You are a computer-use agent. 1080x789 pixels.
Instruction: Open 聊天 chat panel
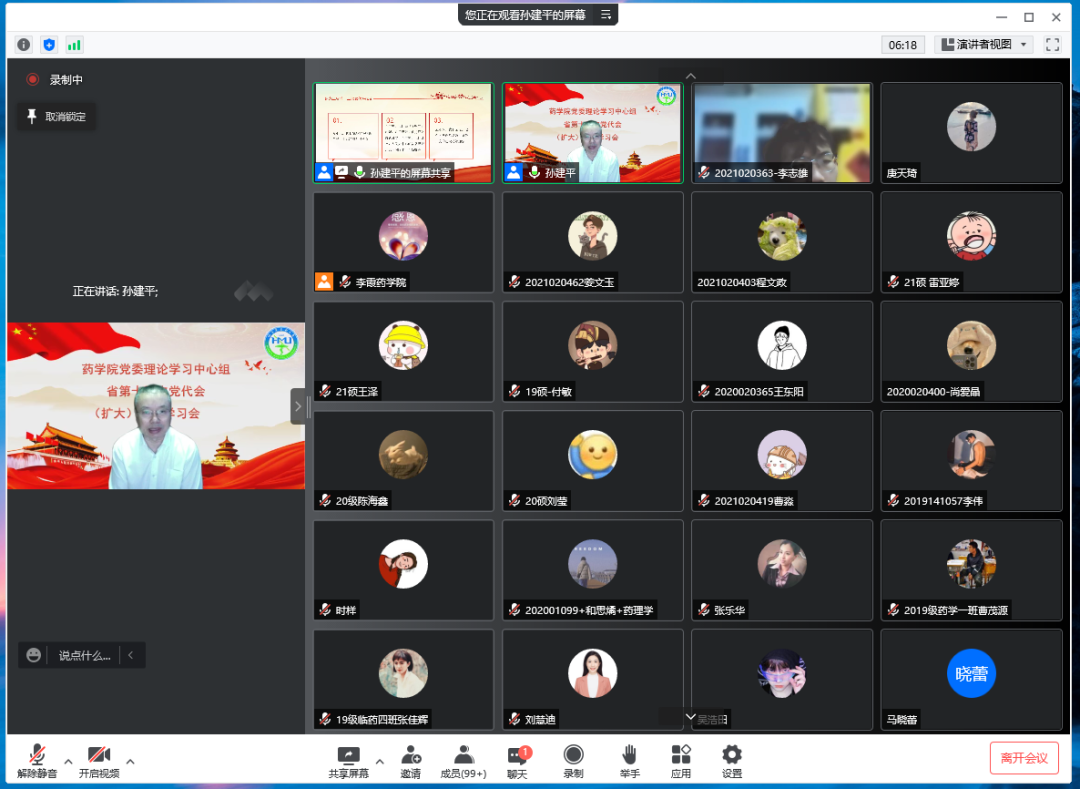517,761
